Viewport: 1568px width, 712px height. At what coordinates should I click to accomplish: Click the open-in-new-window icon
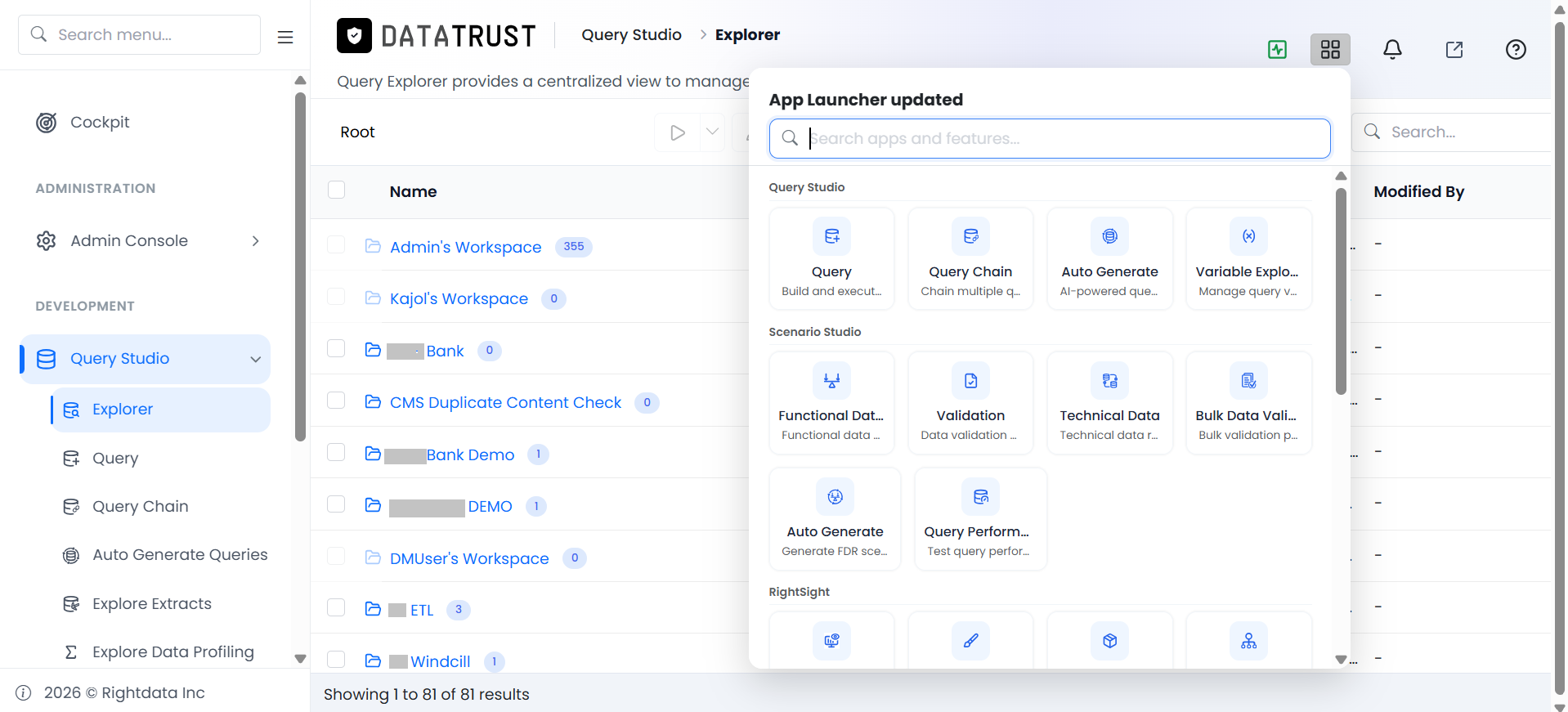(1454, 50)
